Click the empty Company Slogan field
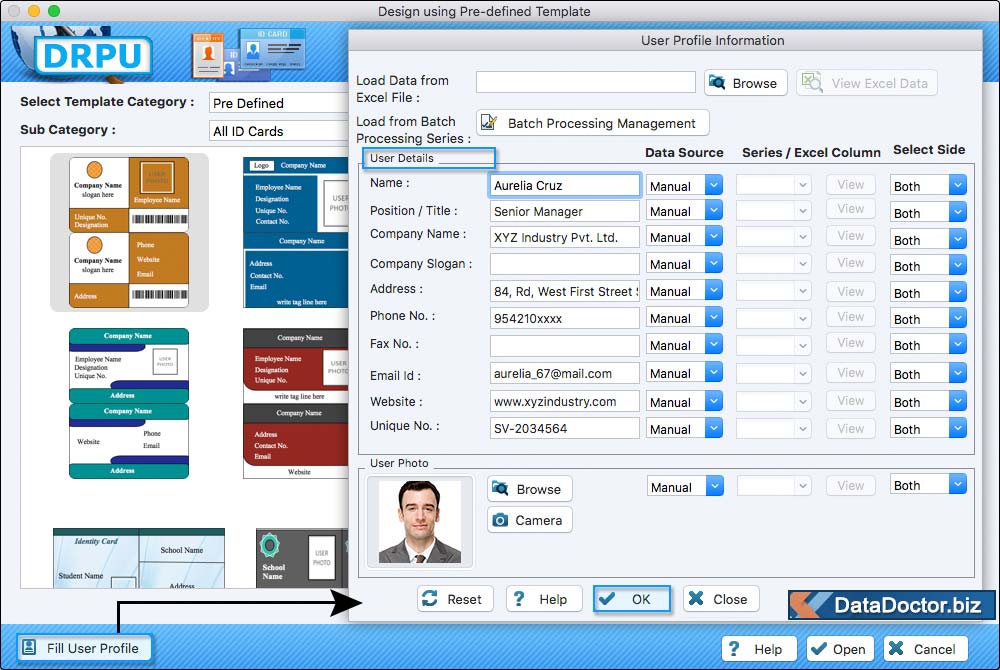This screenshot has width=1000, height=670. 565,264
